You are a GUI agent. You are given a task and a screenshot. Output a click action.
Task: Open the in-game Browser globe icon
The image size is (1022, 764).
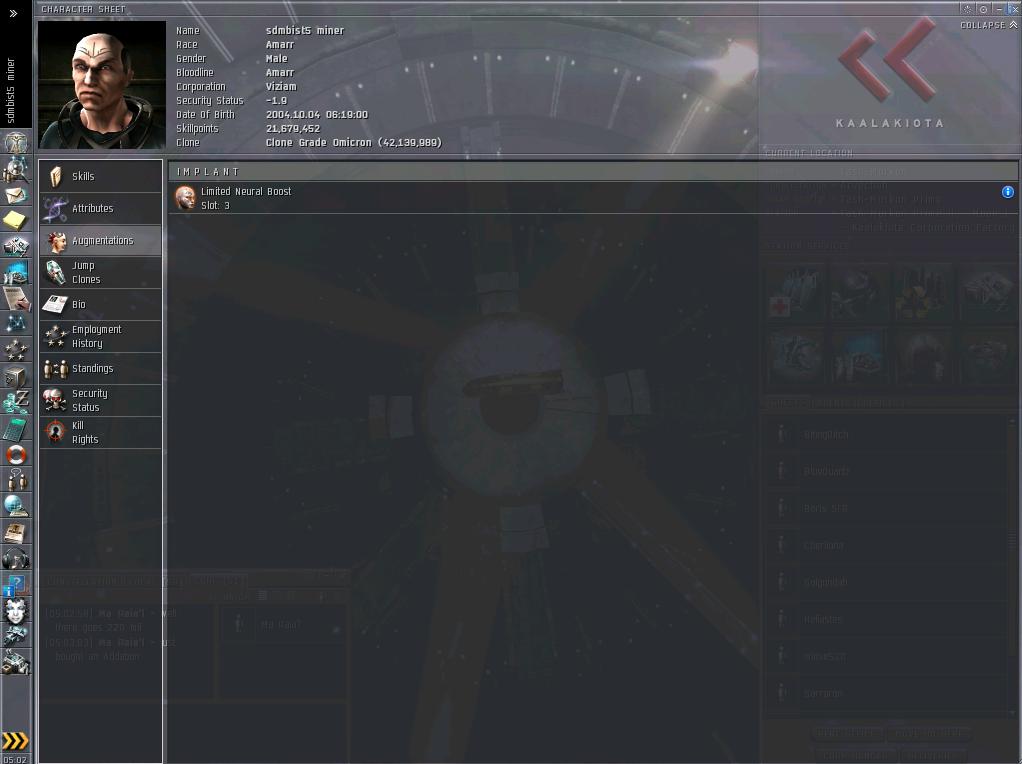[x=15, y=506]
